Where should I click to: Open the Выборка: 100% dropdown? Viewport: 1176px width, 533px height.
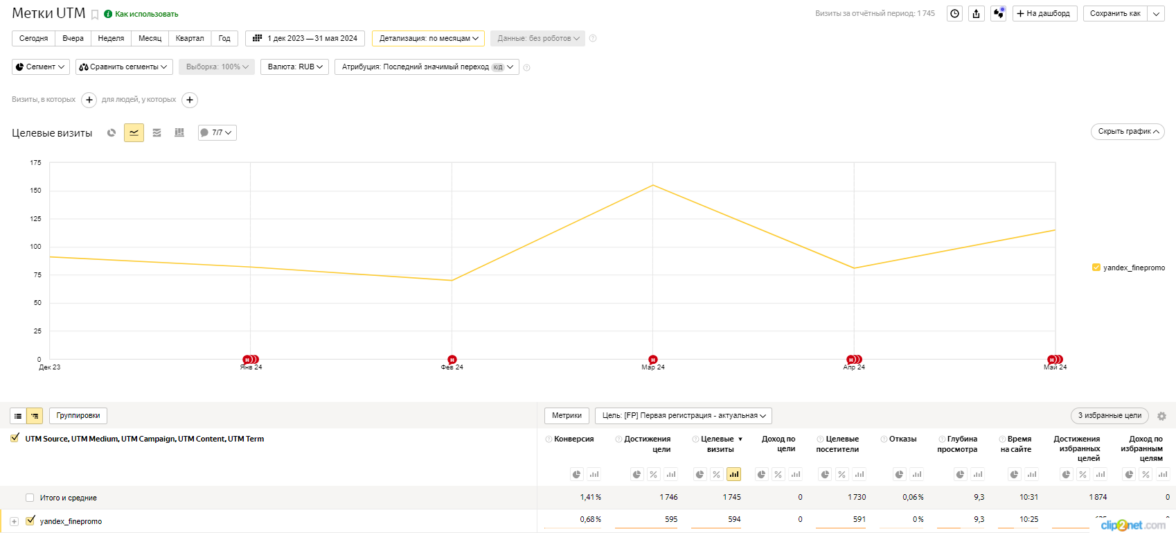point(216,67)
